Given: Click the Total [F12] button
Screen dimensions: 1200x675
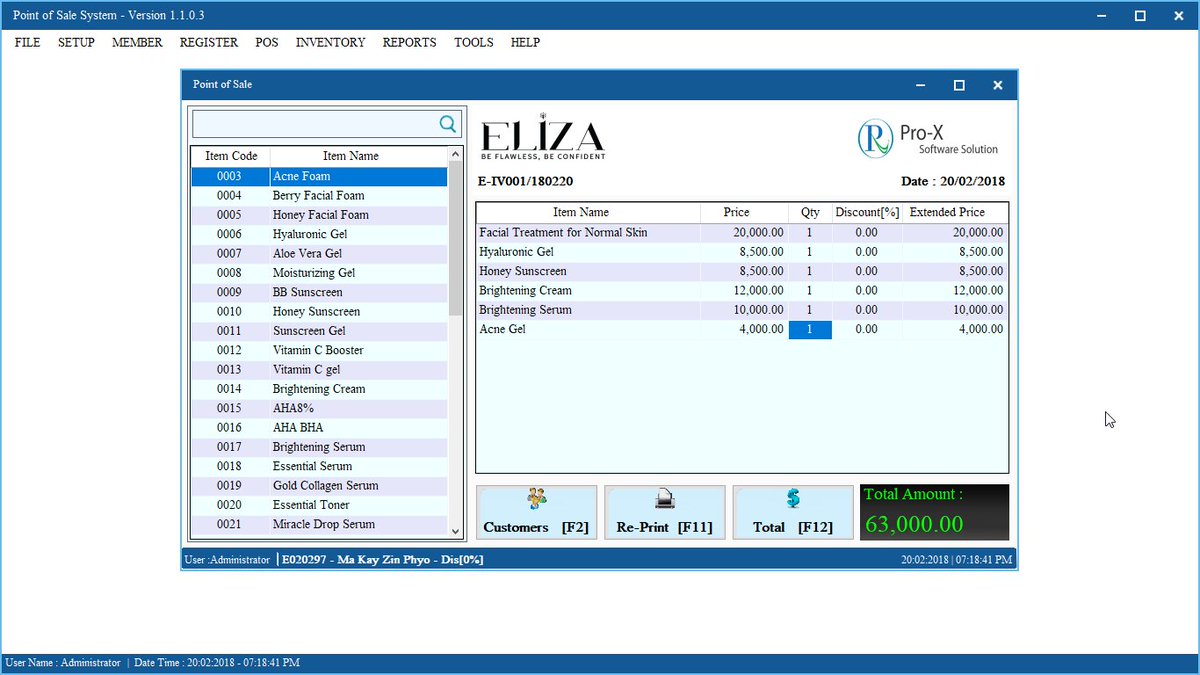Looking at the screenshot, I should [793, 513].
